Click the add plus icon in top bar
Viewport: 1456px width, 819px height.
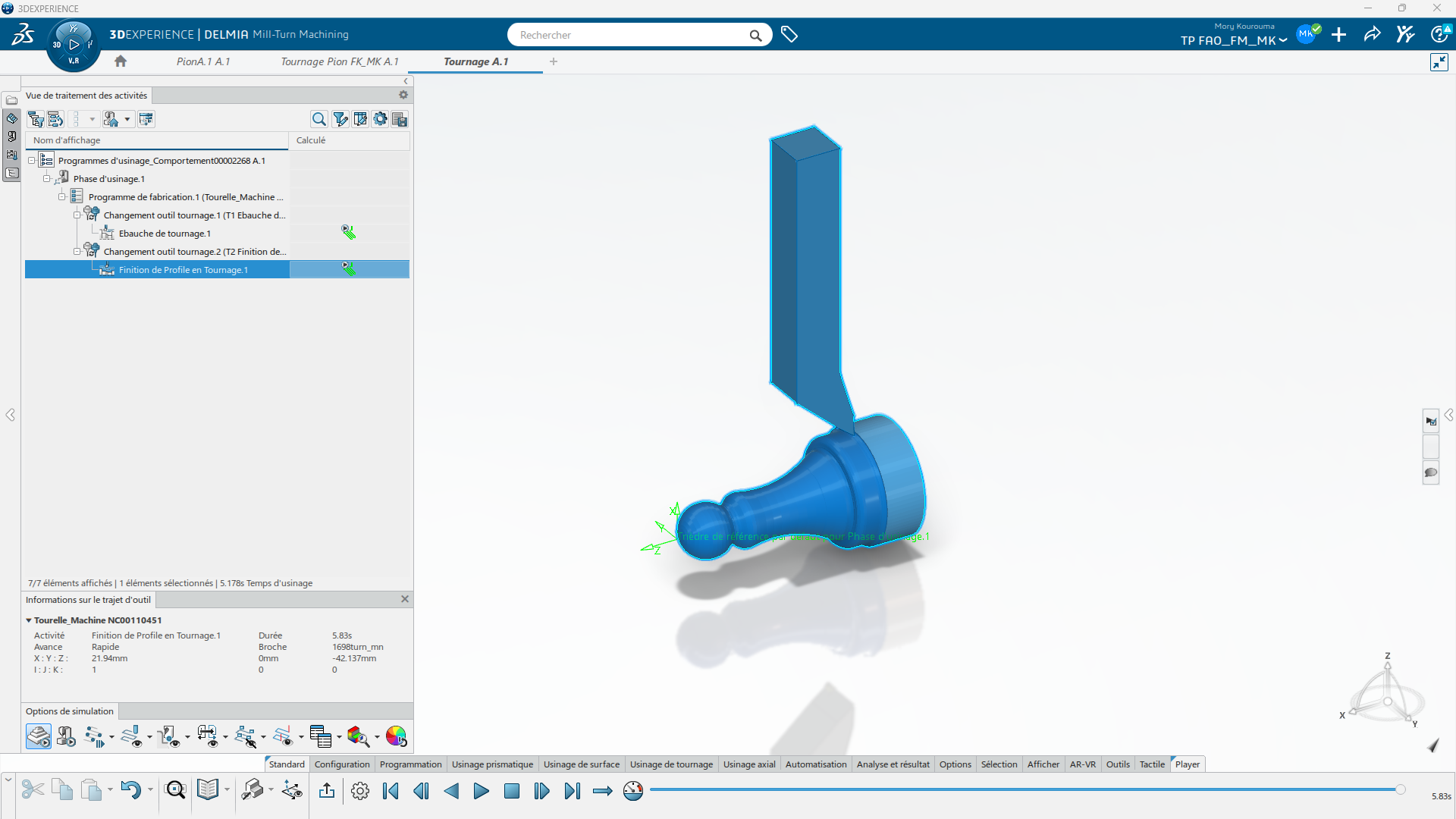(1339, 35)
